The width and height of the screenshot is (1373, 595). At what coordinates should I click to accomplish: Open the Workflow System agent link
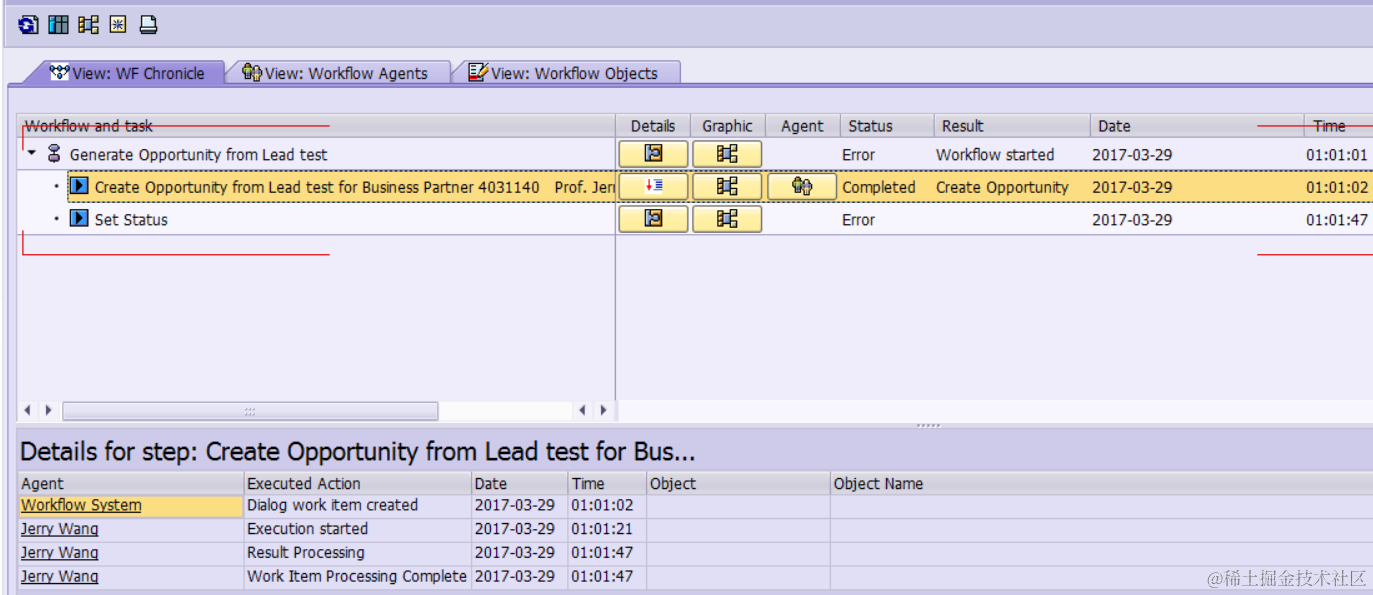pyautogui.click(x=81, y=505)
